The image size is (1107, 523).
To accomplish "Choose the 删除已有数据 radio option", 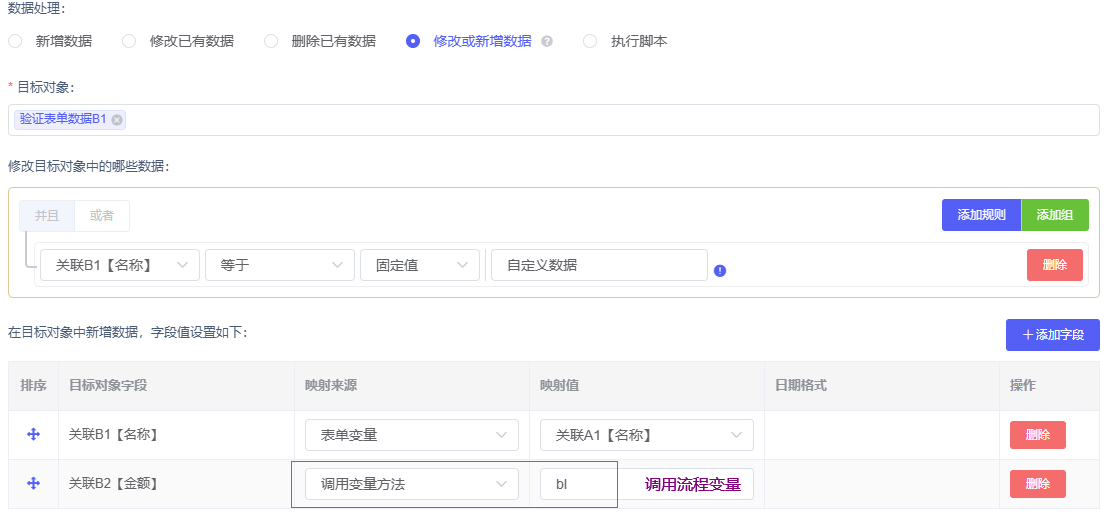I will pyautogui.click(x=271, y=41).
